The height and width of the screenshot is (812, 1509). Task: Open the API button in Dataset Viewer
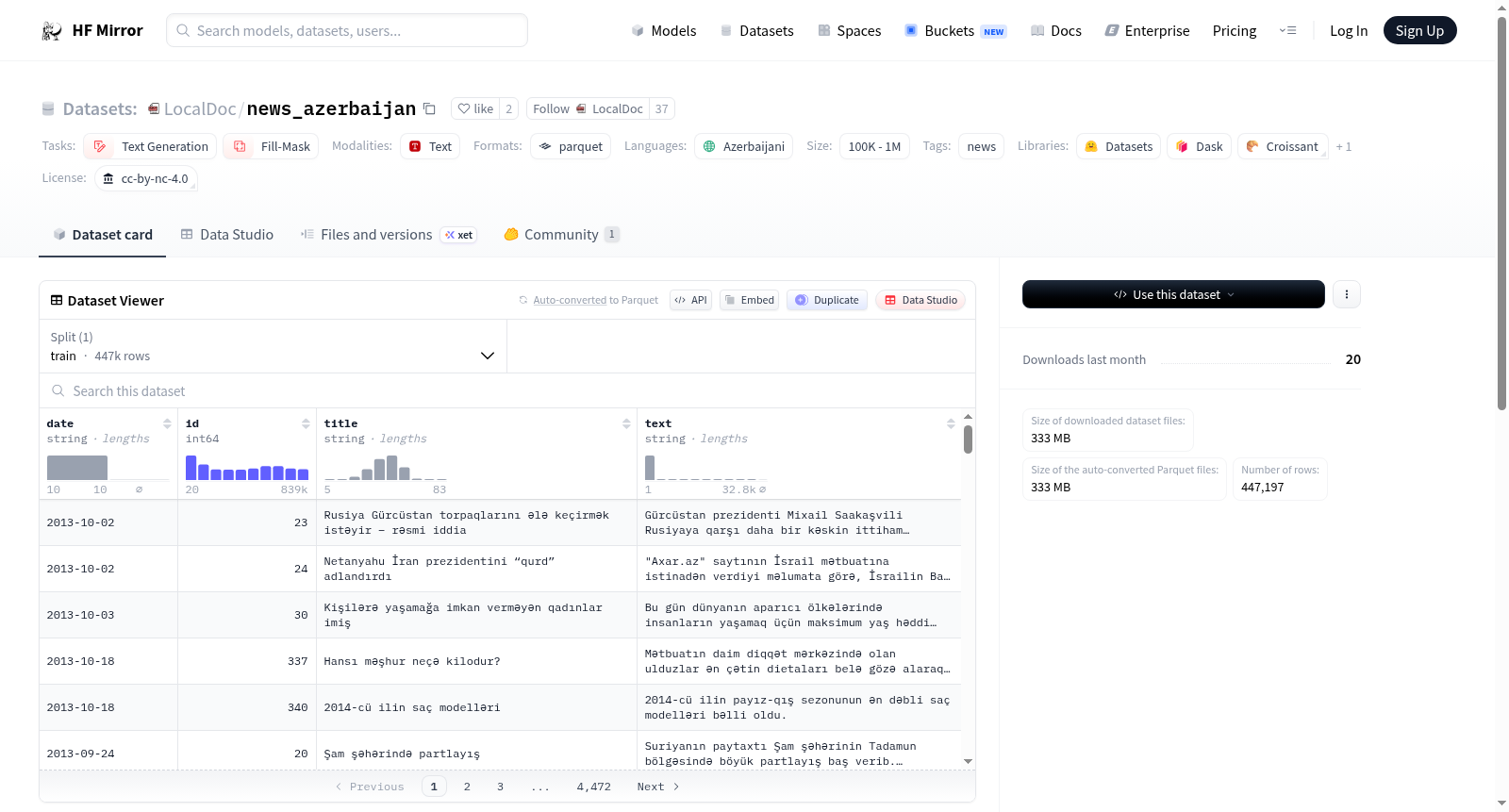click(x=690, y=300)
